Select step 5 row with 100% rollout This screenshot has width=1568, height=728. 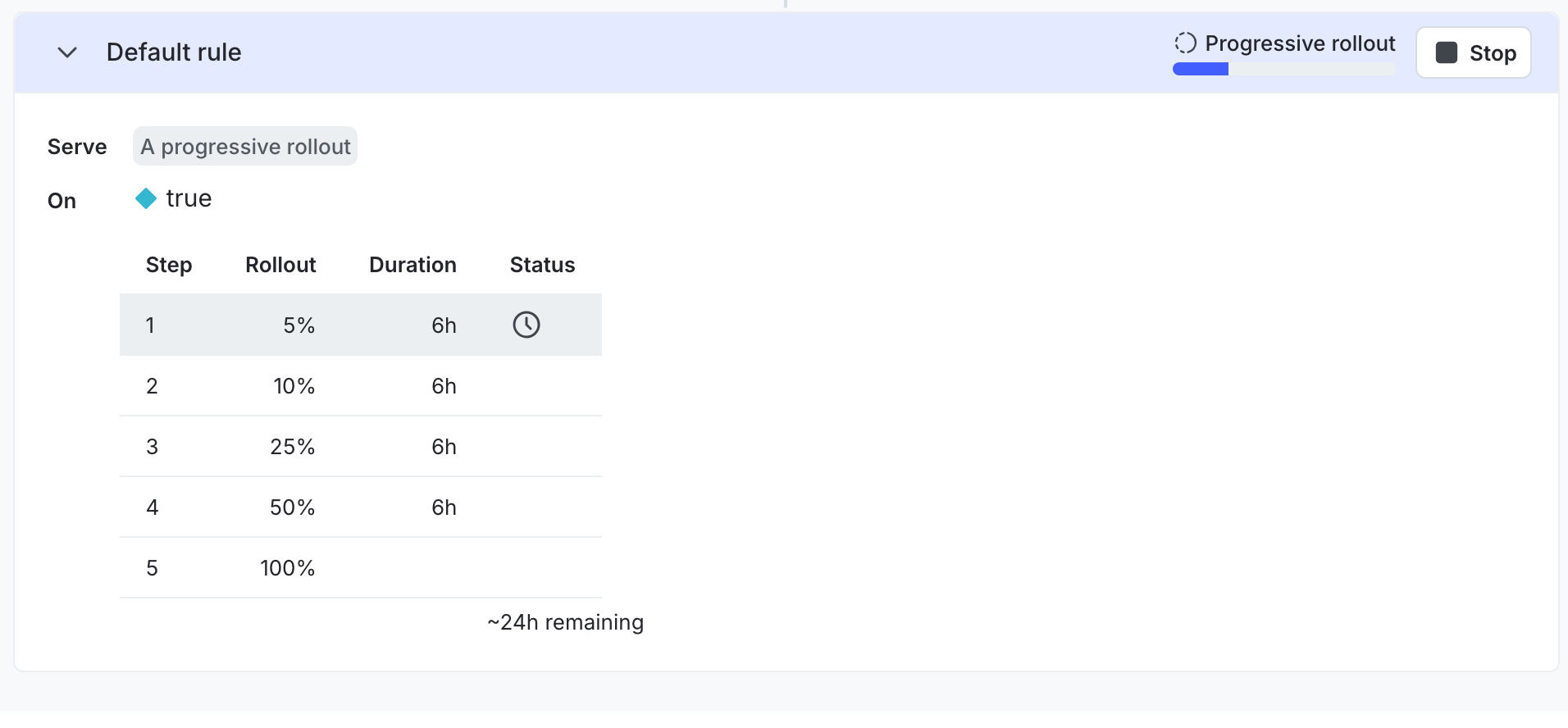(x=361, y=567)
